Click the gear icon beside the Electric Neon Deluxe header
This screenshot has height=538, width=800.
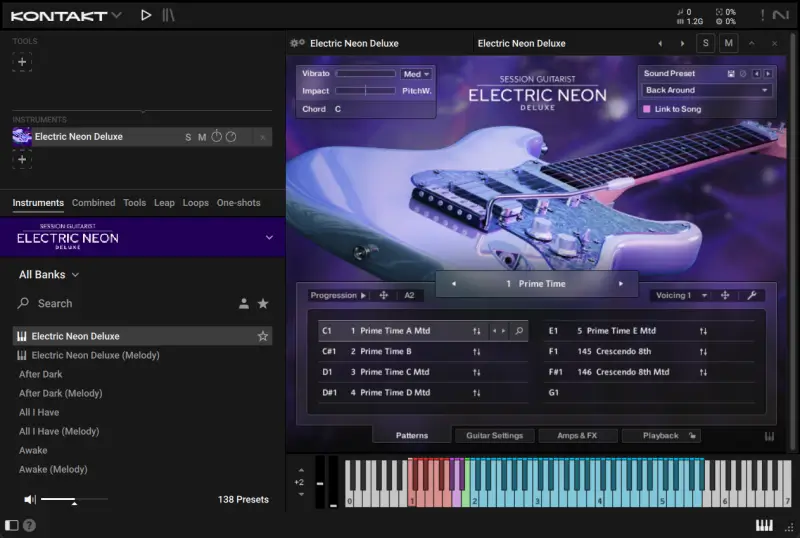[297, 43]
